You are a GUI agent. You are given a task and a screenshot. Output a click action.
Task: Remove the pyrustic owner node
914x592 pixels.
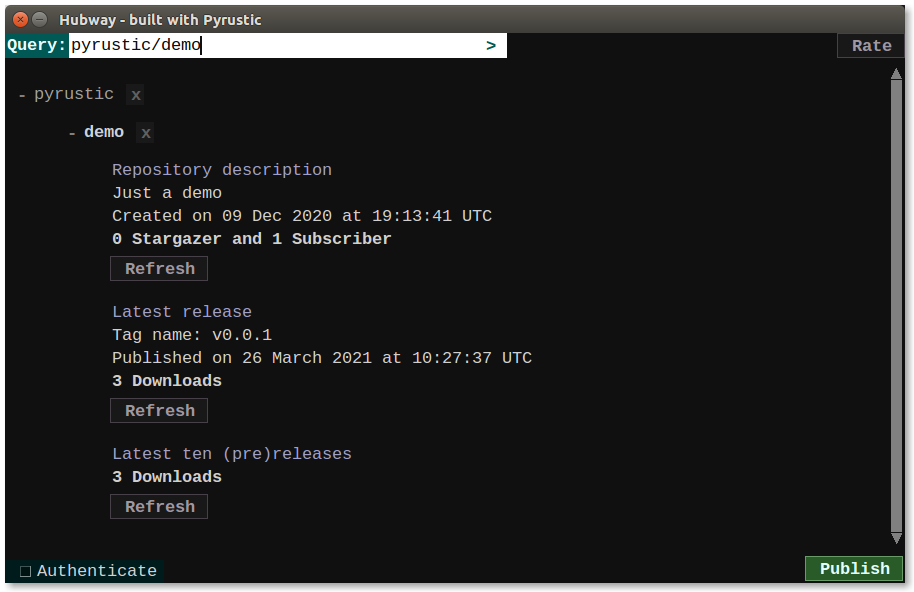coord(136,95)
